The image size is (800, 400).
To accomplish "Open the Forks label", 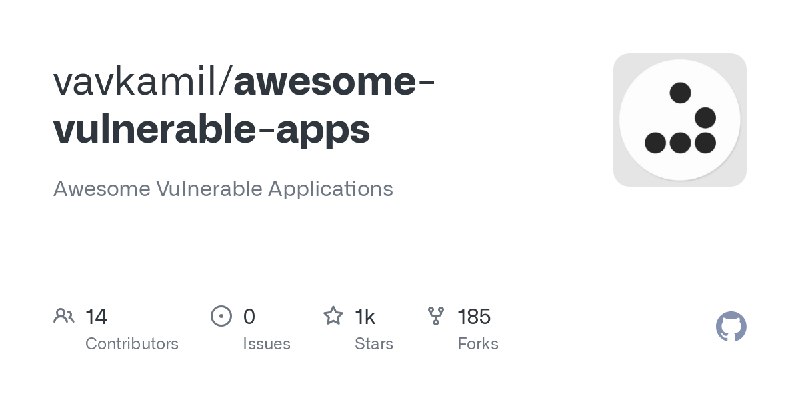I will point(478,344).
